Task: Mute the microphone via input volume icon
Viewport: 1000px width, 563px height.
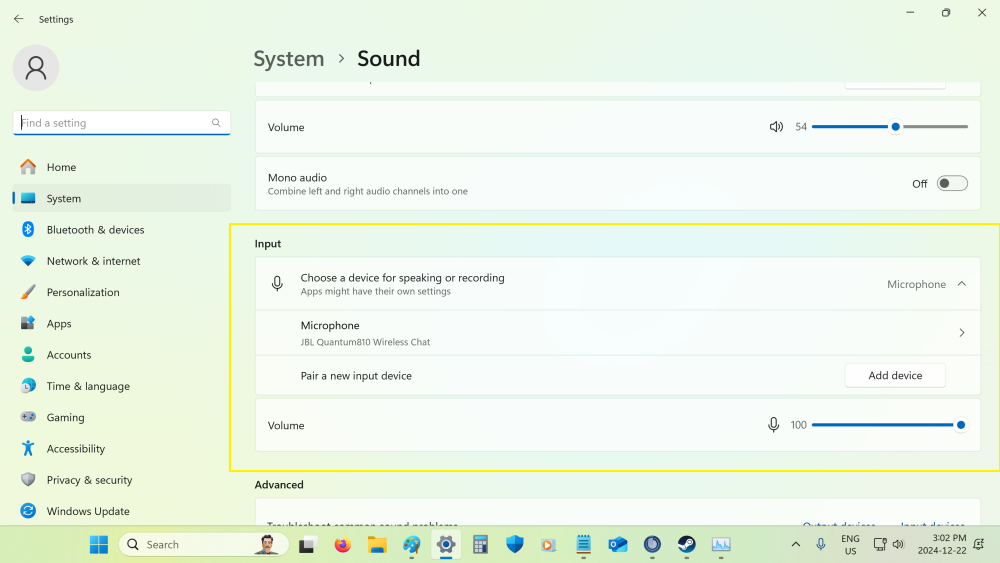Action: click(x=773, y=425)
